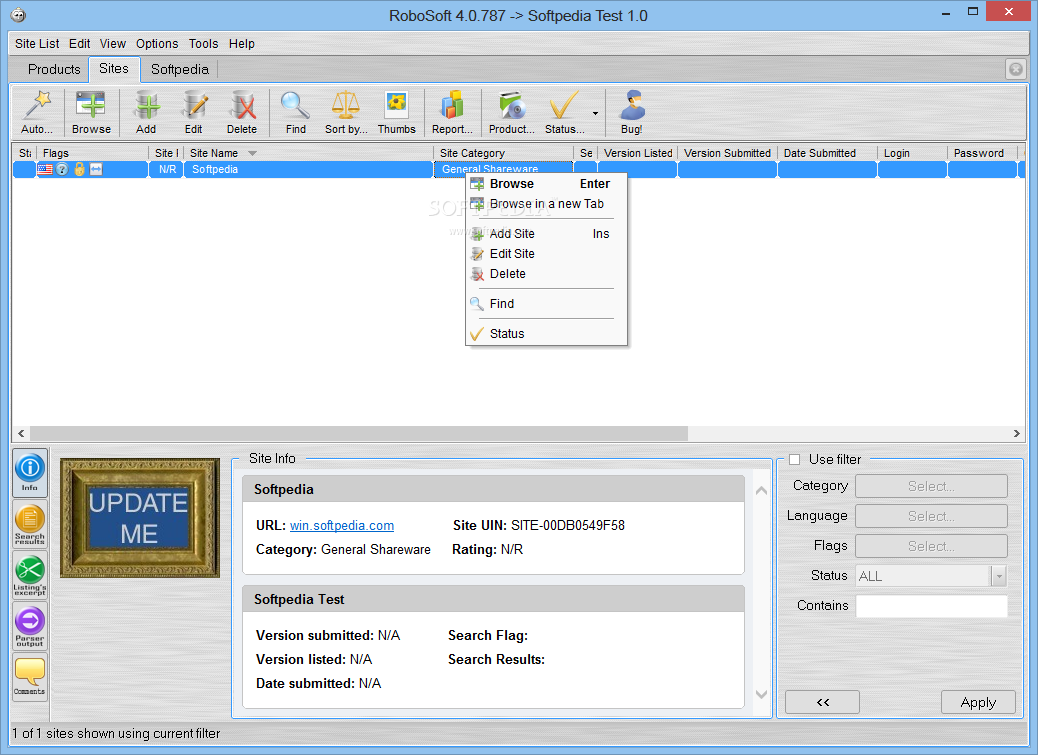This screenshot has width=1038, height=755.
Task: Click the padlock flag icon in row
Action: pyautogui.click(x=79, y=169)
